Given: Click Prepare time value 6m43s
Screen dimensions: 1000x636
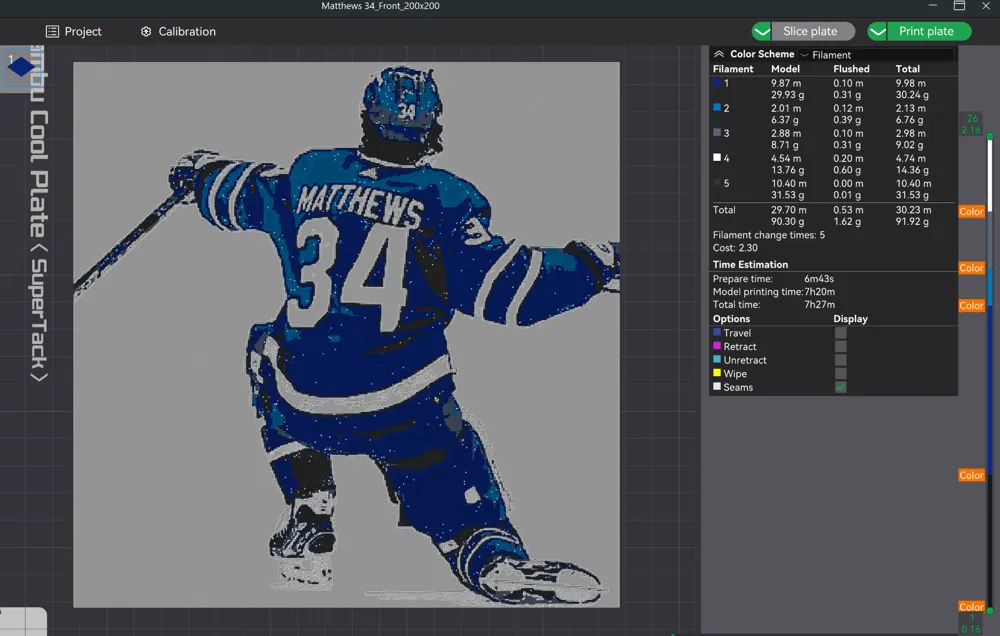Looking at the screenshot, I should [819, 279].
